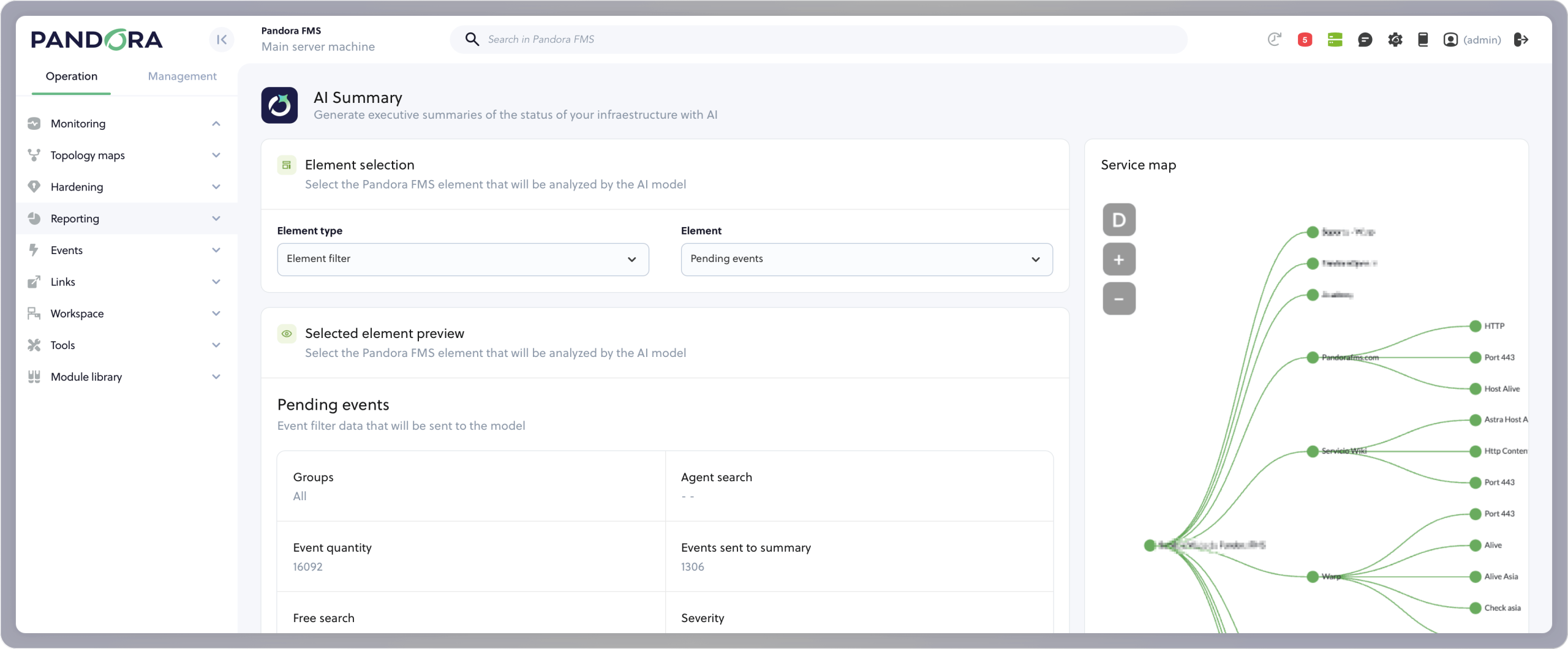Click the D button on the service map
The width and height of the screenshot is (1568, 649).
1119,220
